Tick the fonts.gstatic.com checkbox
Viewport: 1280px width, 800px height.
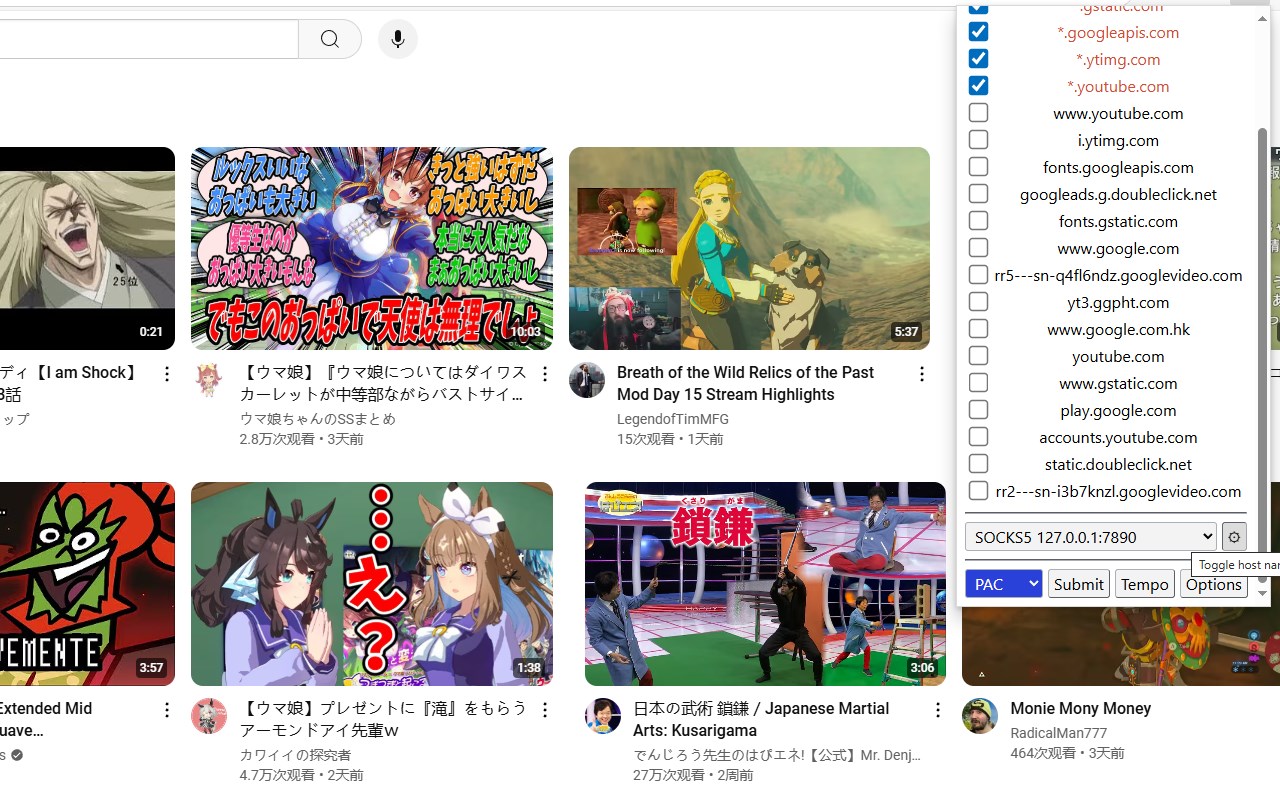978,221
